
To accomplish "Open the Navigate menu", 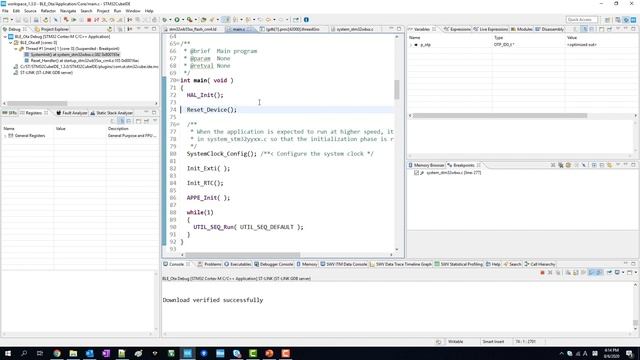I will [68, 11].
